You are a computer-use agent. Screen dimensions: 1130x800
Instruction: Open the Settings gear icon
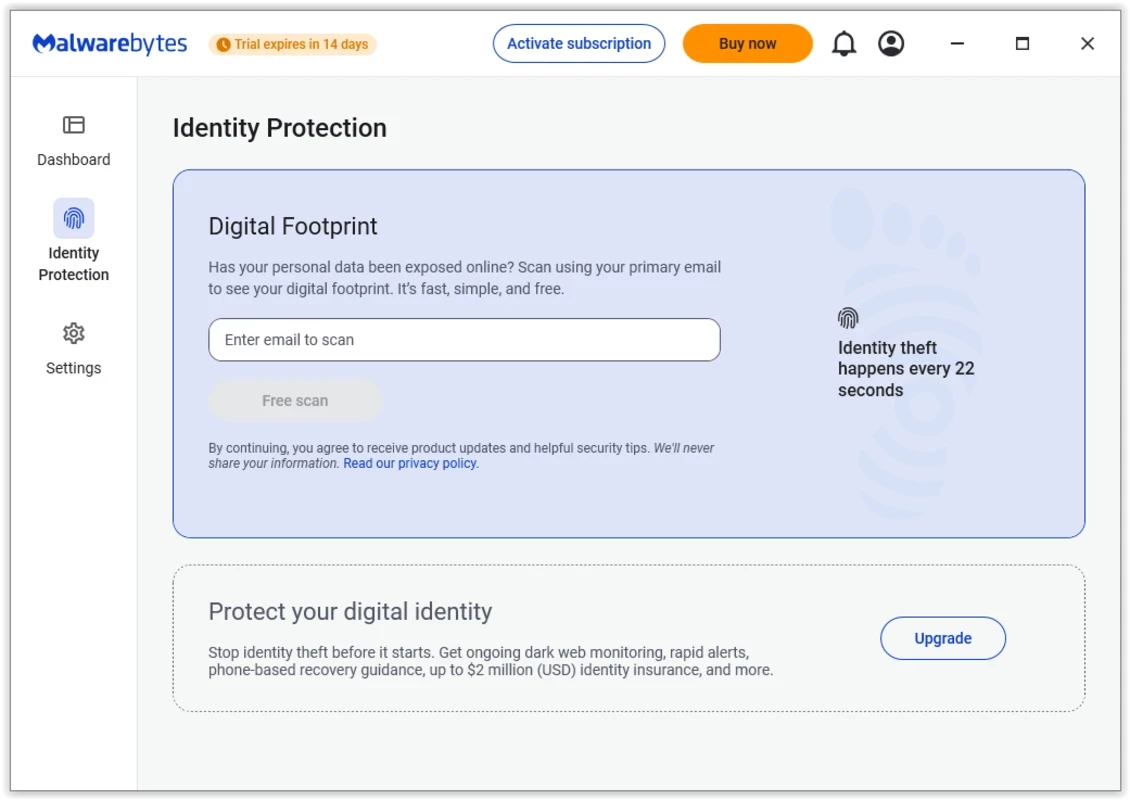(74, 333)
